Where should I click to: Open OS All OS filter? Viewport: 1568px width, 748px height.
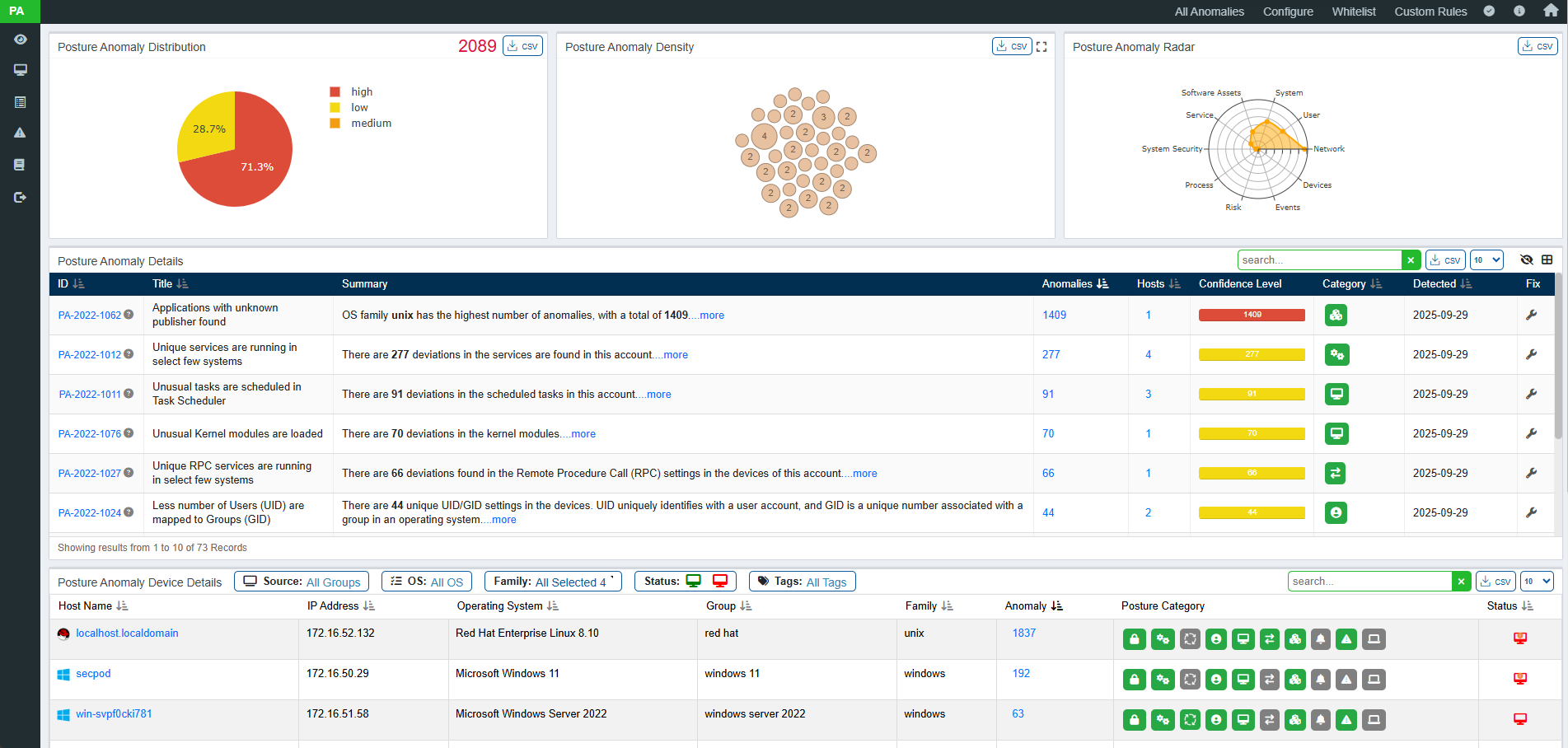[427, 582]
